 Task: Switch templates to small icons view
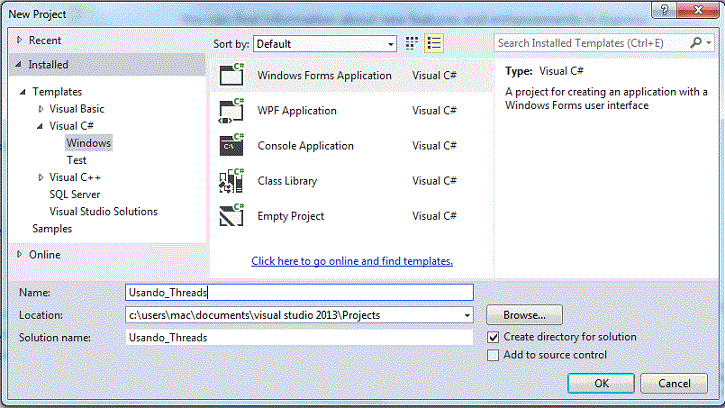(412, 43)
